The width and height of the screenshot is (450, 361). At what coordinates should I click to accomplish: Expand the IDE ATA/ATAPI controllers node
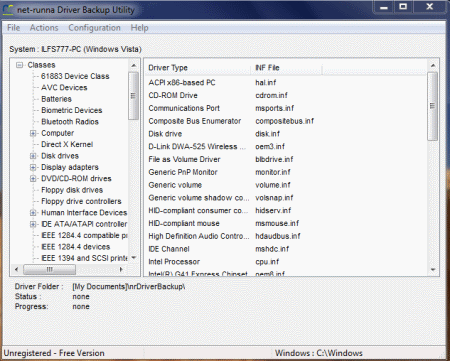coord(33,224)
